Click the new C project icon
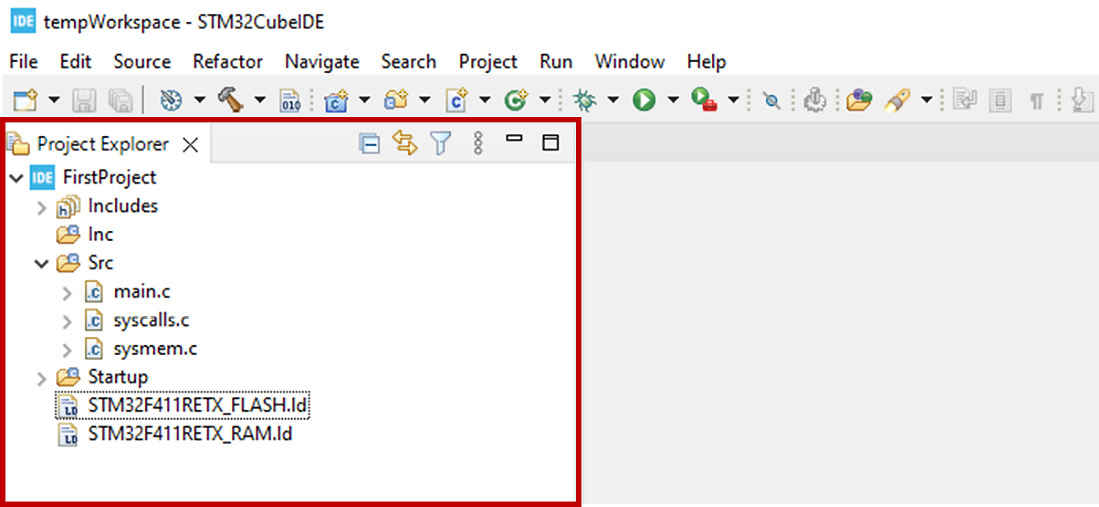This screenshot has height=507, width=1099. tap(336, 100)
